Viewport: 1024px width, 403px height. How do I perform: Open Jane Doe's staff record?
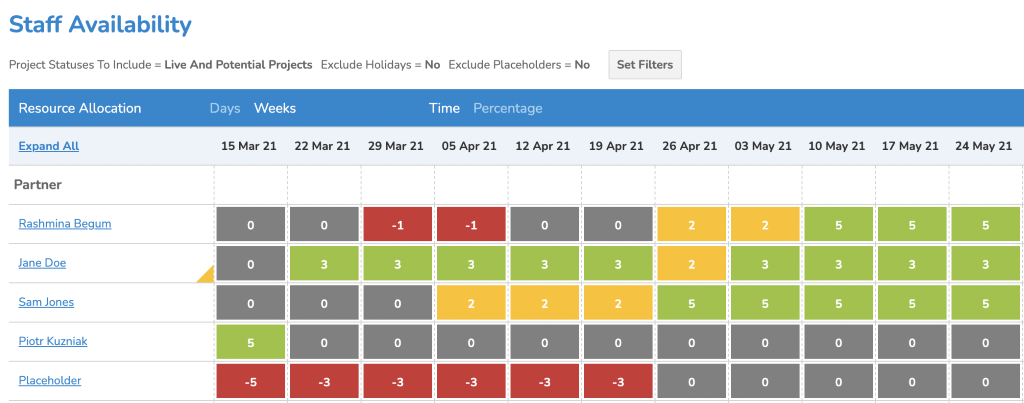coord(42,263)
